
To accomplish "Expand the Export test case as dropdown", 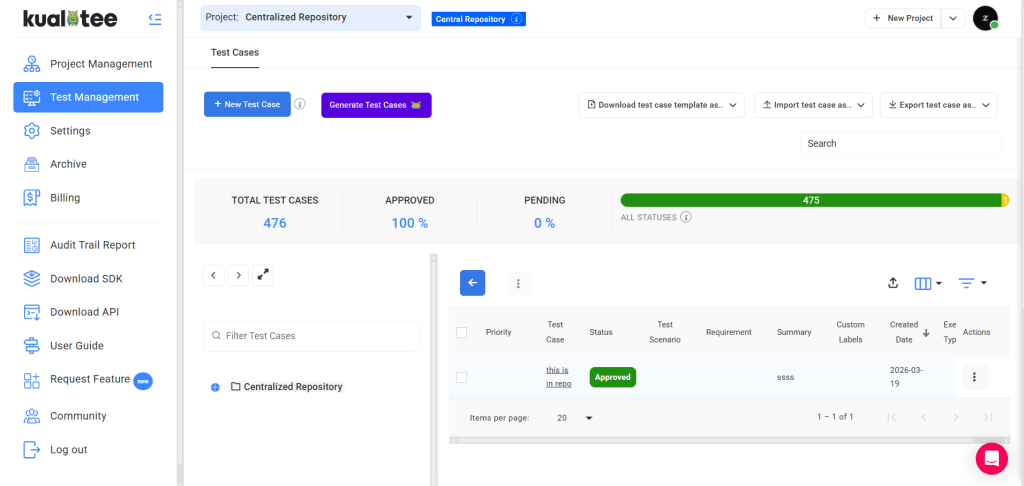I will [938, 105].
